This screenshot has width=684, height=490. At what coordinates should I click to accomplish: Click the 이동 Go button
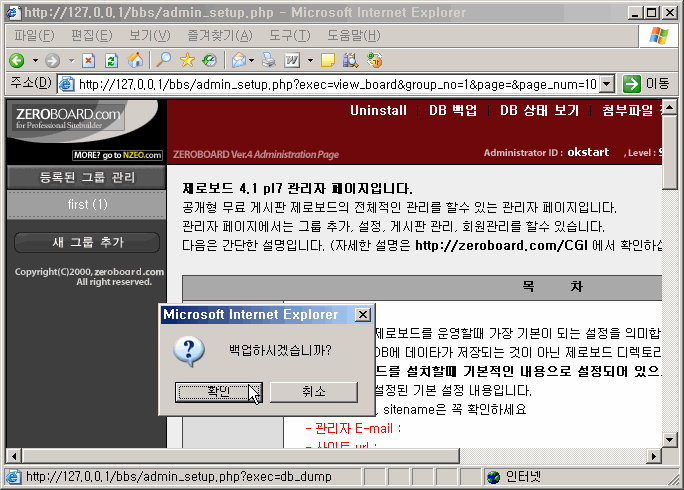click(x=646, y=84)
